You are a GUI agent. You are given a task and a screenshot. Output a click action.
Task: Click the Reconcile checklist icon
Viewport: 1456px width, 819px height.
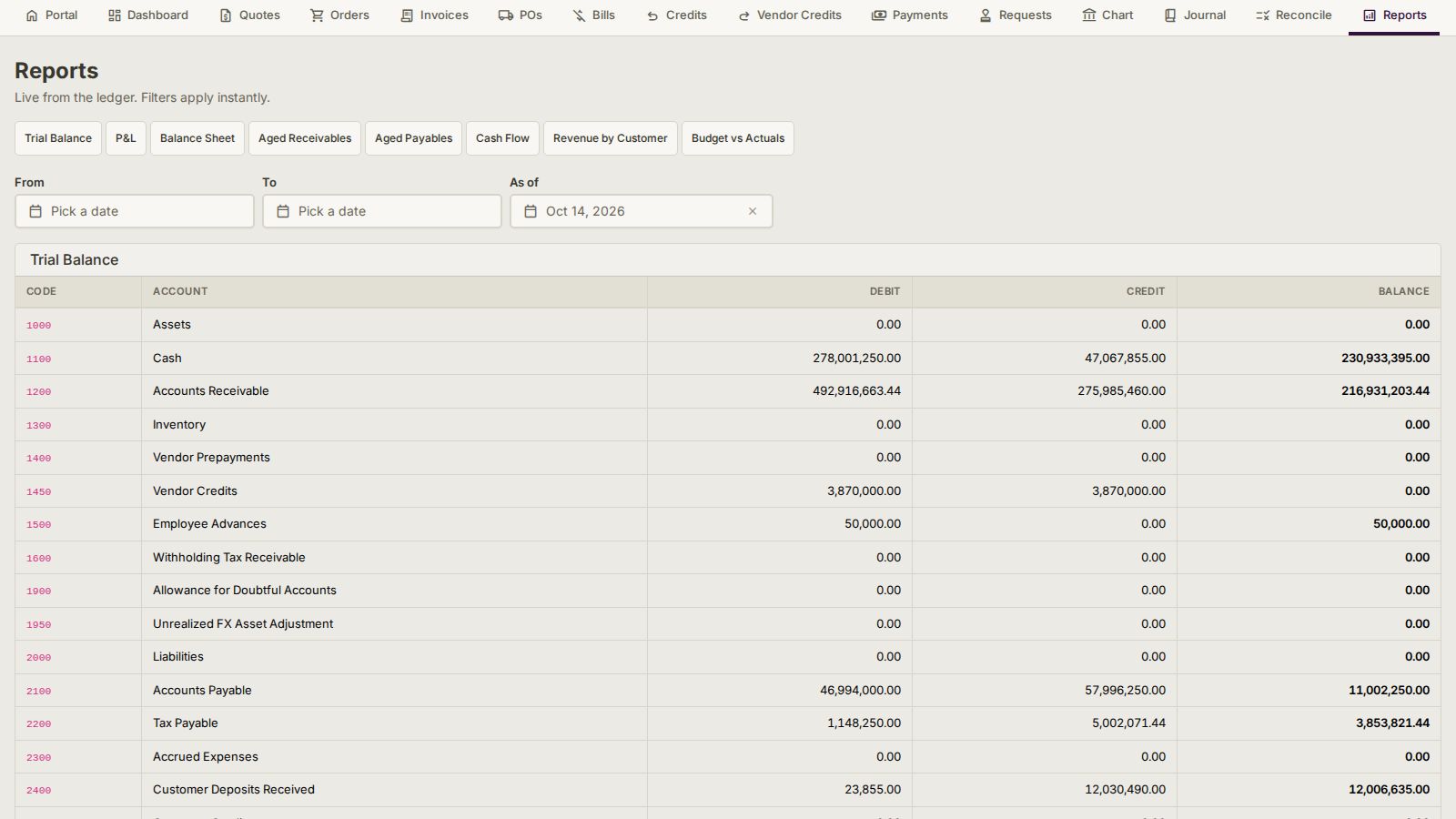click(x=1262, y=15)
